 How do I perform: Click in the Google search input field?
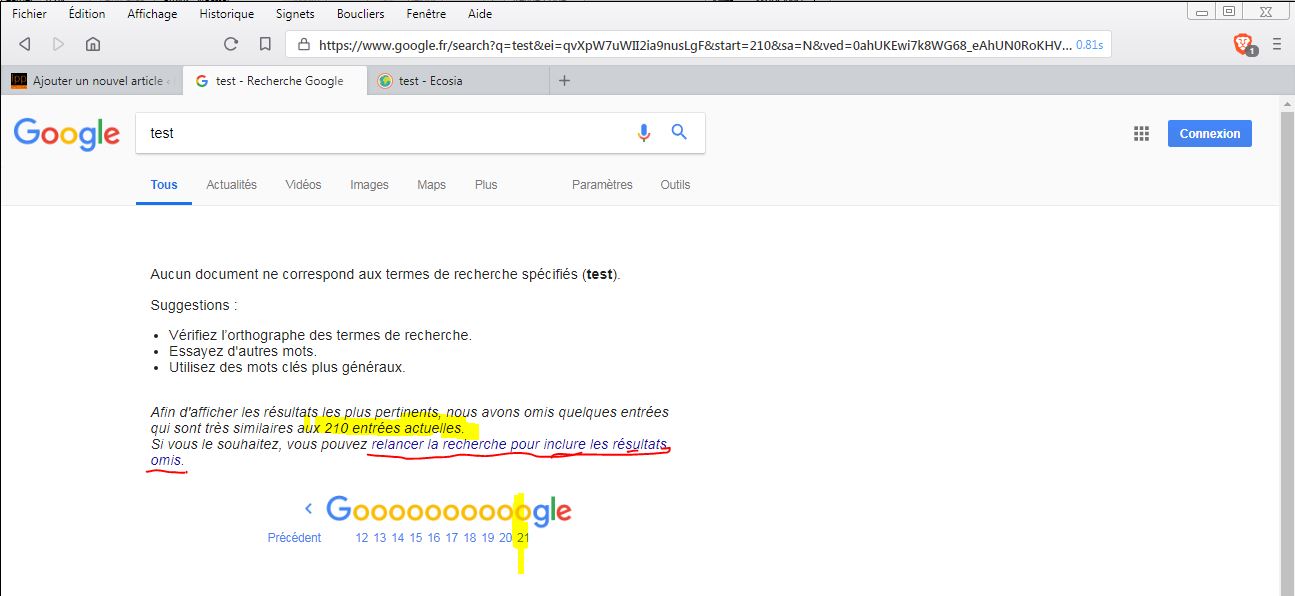[380, 133]
